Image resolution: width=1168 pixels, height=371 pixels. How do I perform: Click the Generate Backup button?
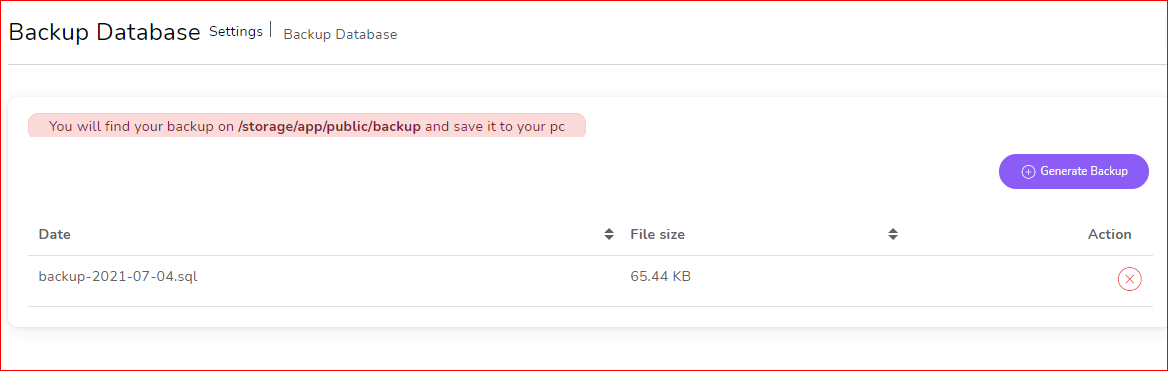[x=1073, y=171]
